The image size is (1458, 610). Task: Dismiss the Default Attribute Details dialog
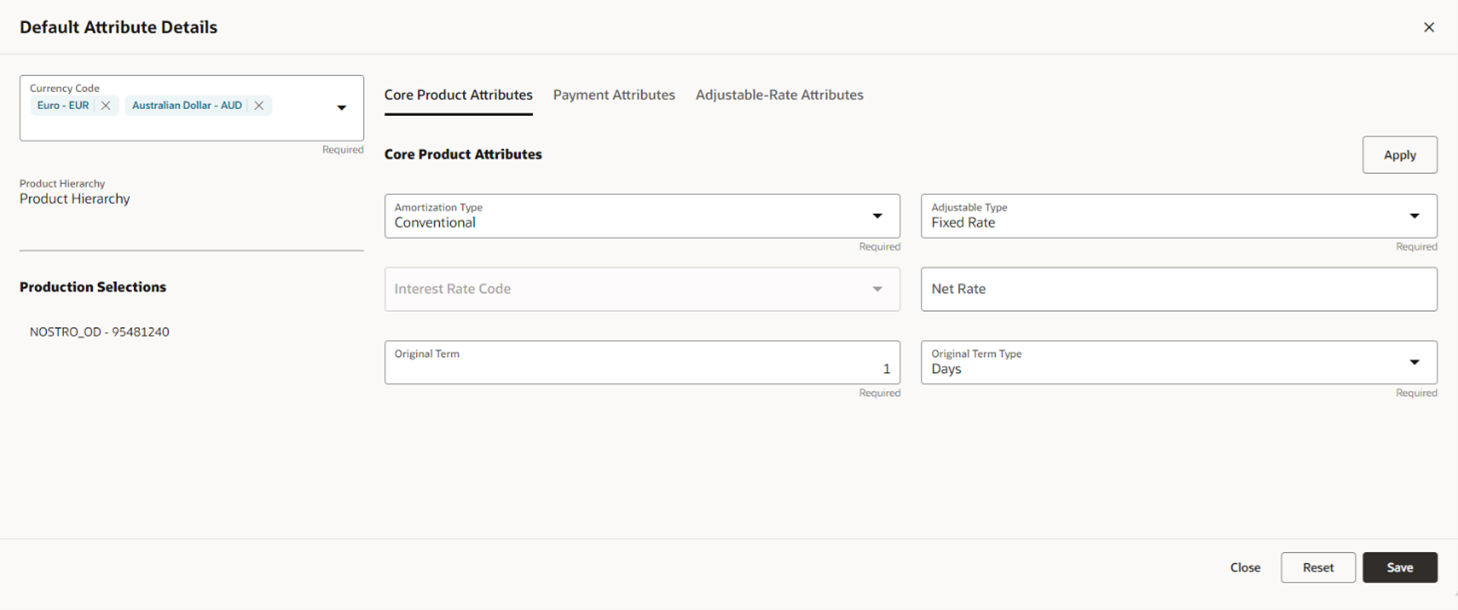click(x=1429, y=27)
